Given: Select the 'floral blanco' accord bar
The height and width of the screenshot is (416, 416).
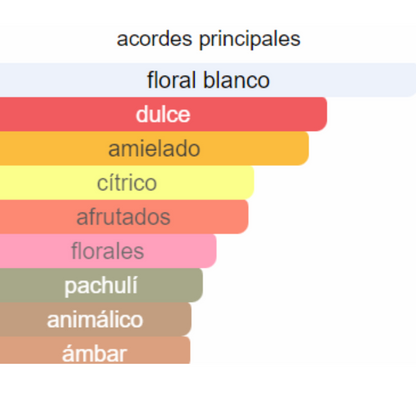Looking at the screenshot, I should tap(208, 80).
